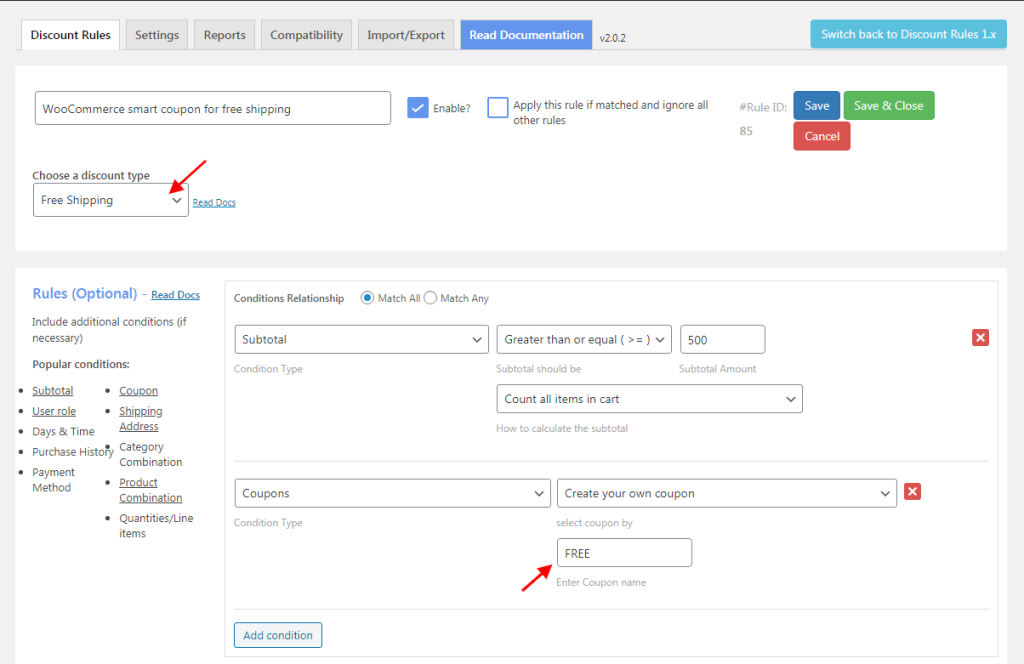Select the Match All radio button
The height and width of the screenshot is (664, 1024).
click(x=367, y=298)
